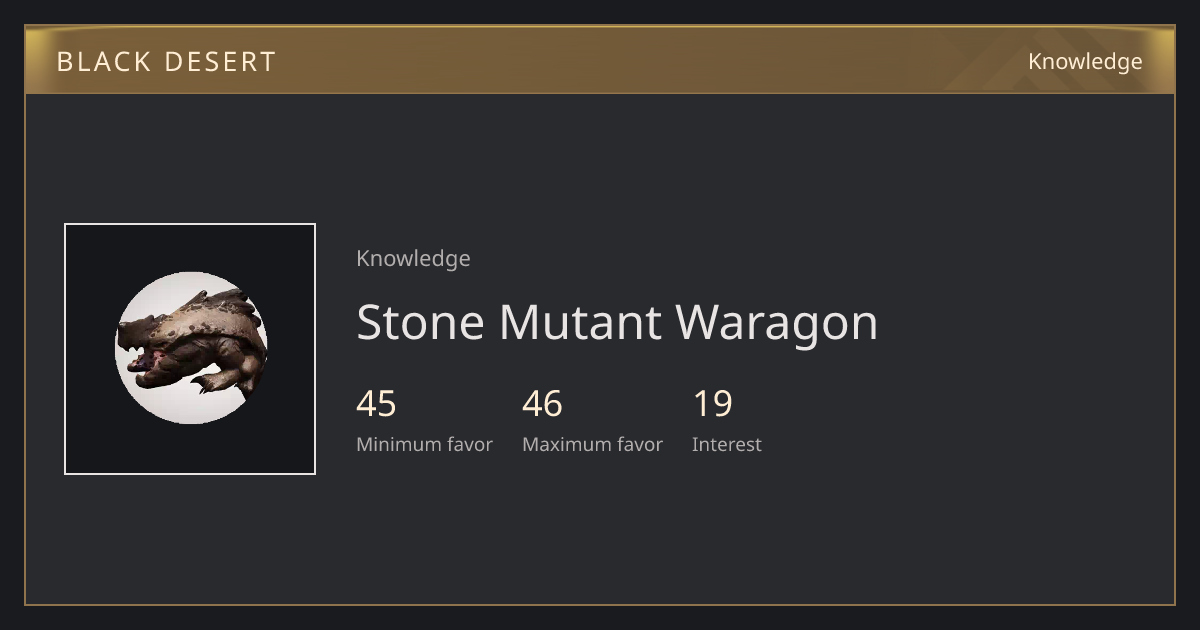
Task: Select the Stone Mutant Waragon title
Action: point(617,322)
